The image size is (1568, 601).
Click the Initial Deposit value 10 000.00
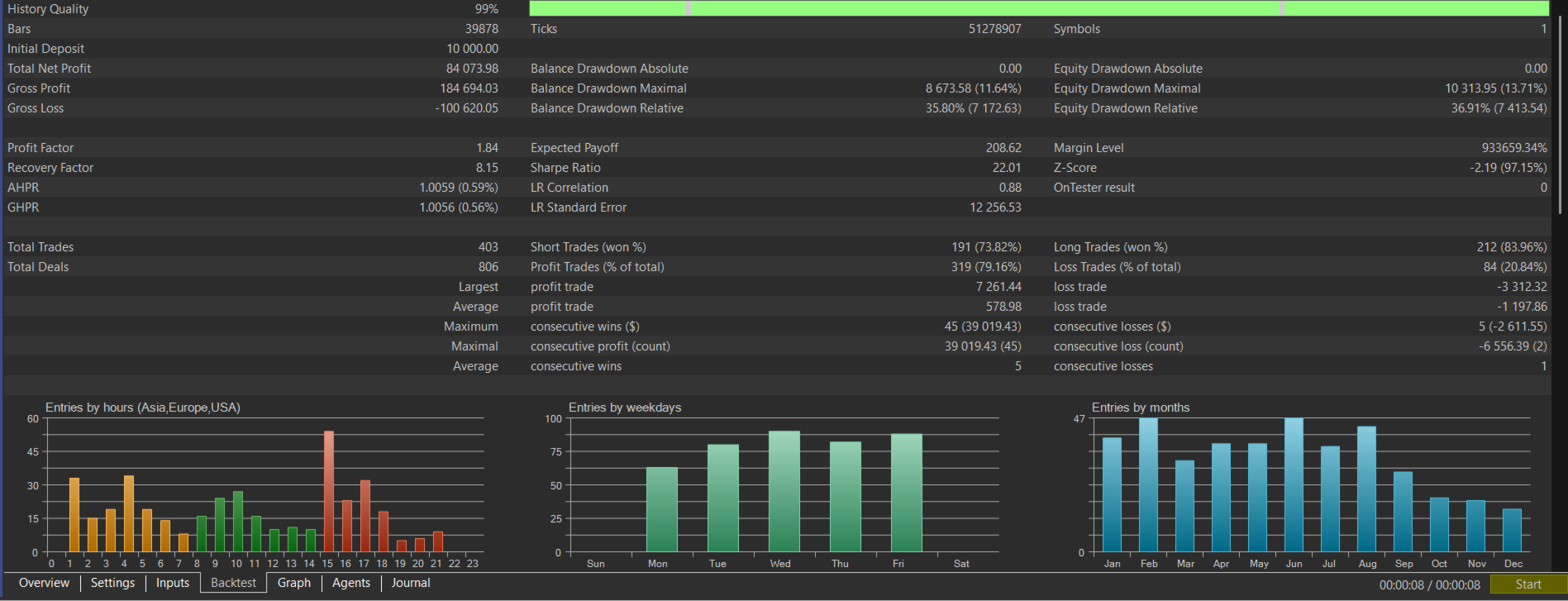pyautogui.click(x=473, y=49)
